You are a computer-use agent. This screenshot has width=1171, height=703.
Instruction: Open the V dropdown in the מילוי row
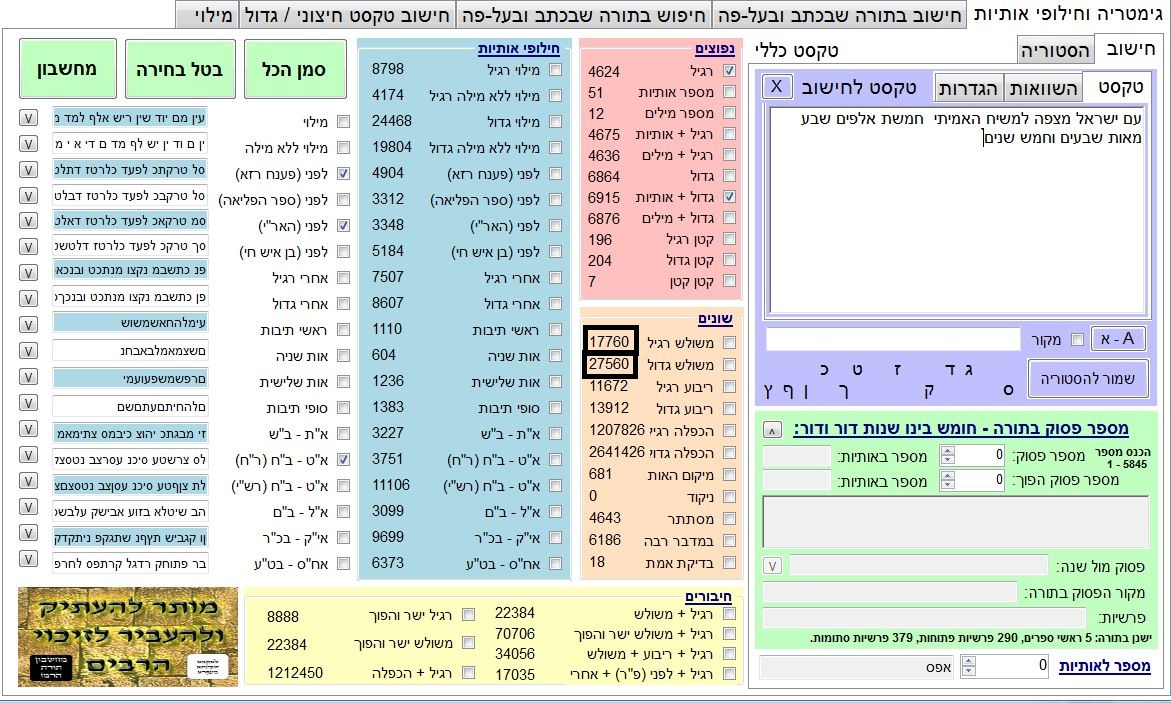[28, 119]
